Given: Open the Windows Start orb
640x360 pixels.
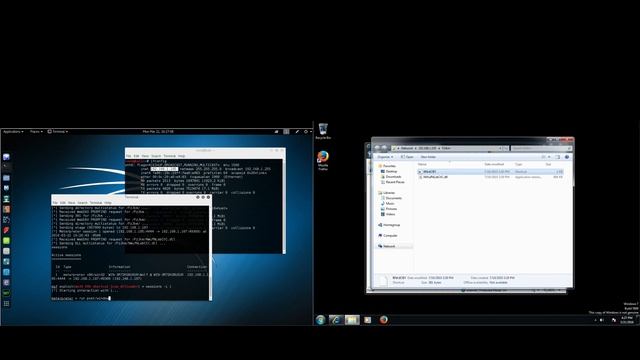Looking at the screenshot, I should pos(320,320).
